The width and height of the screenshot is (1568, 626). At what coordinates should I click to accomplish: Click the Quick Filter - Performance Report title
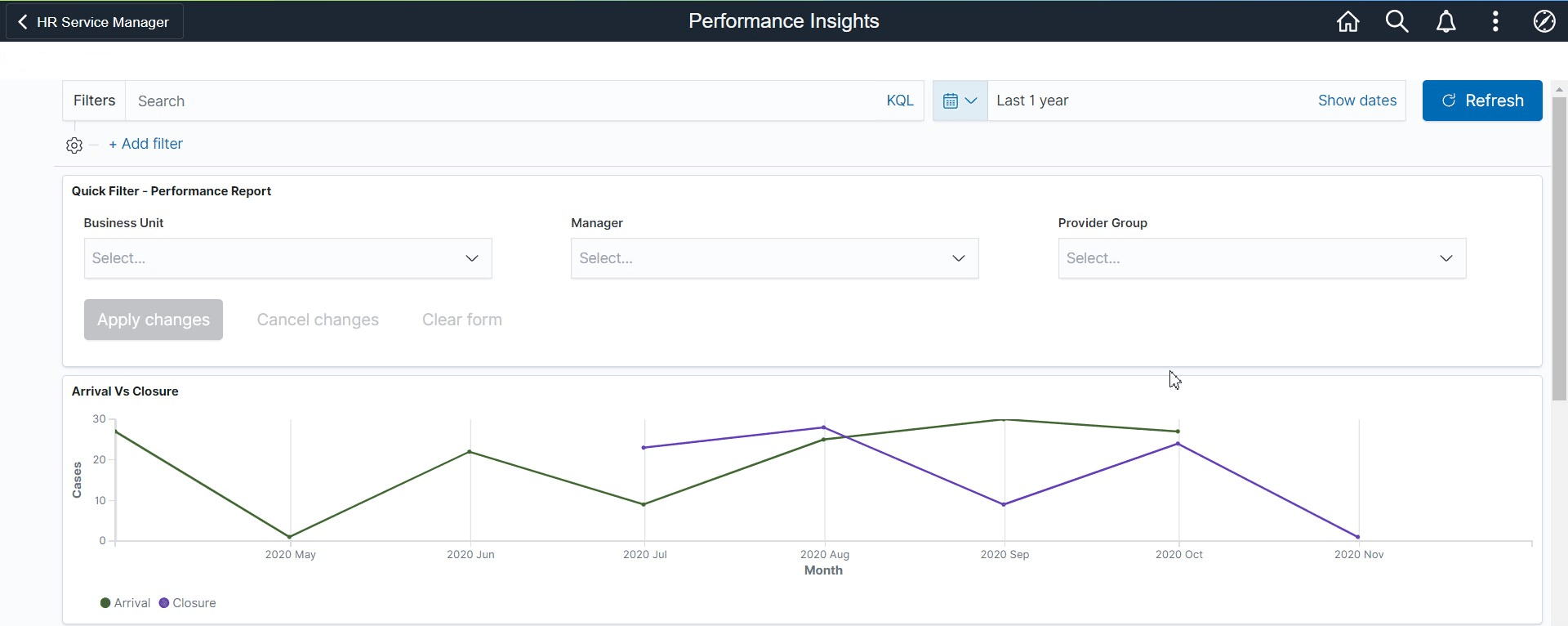click(171, 191)
